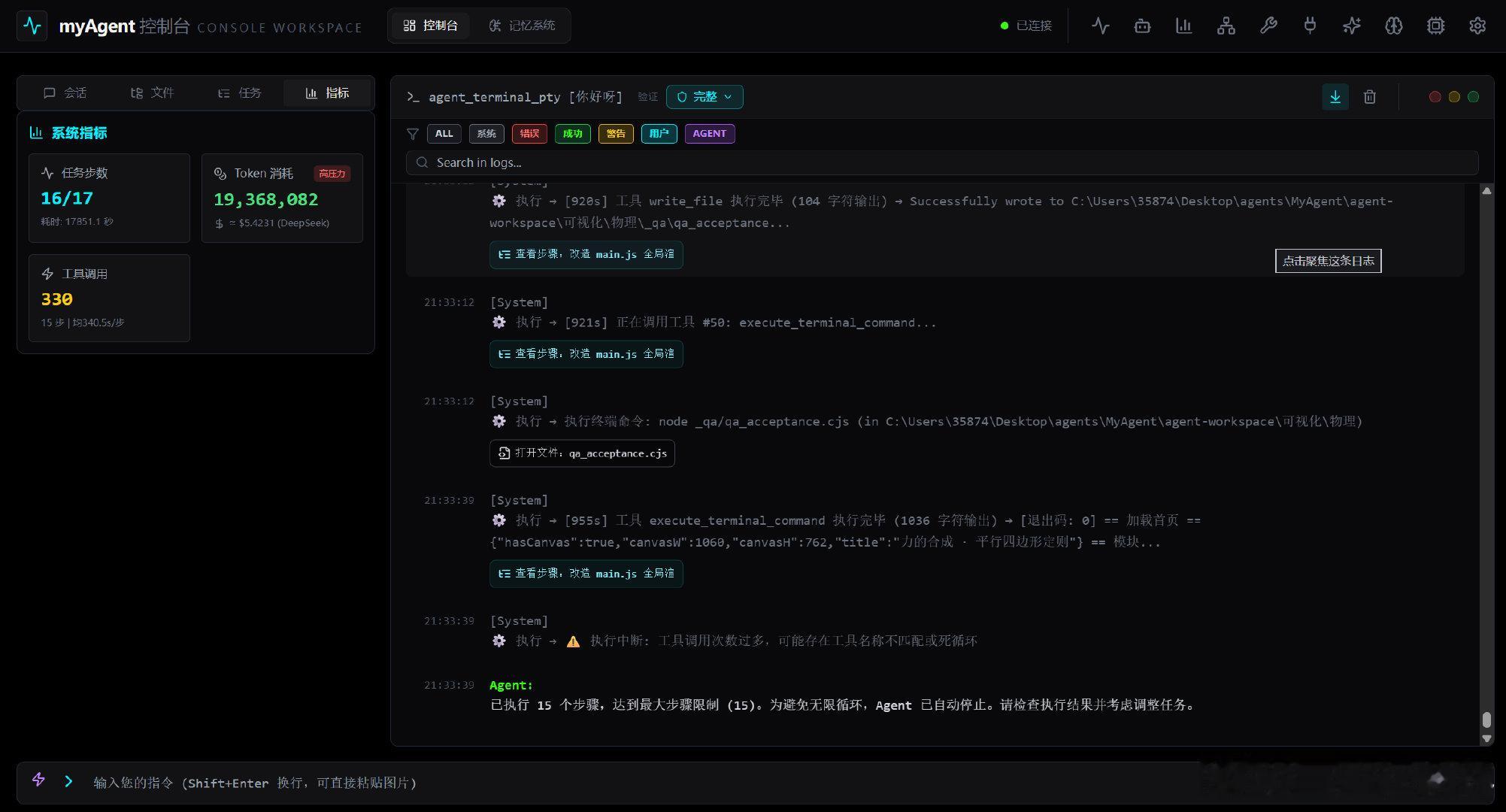Clear logs with the trash icon
1506x812 pixels.
coord(1370,96)
